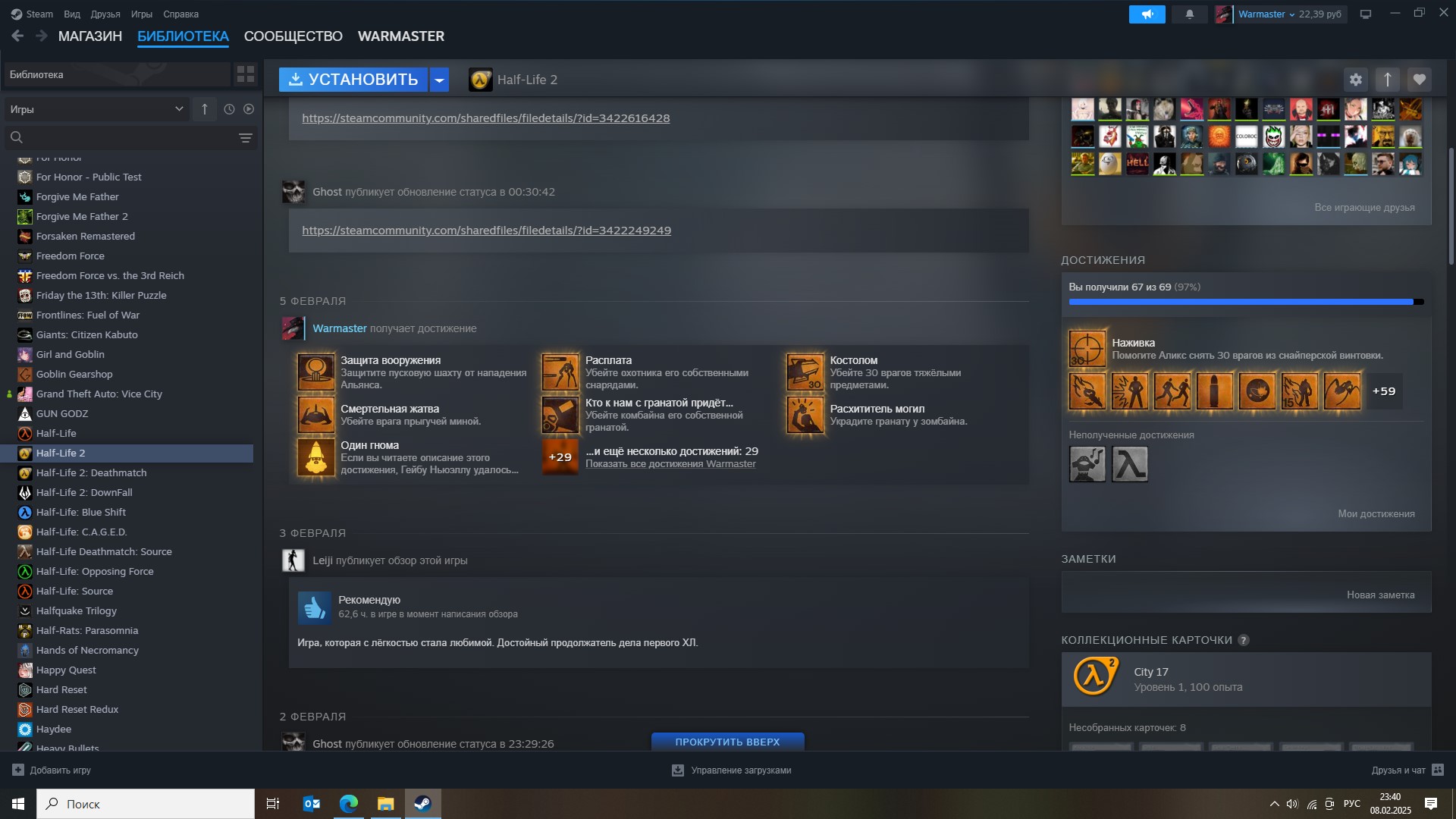
Task: Open Microsoft Edge from the taskbar
Action: pyautogui.click(x=348, y=804)
